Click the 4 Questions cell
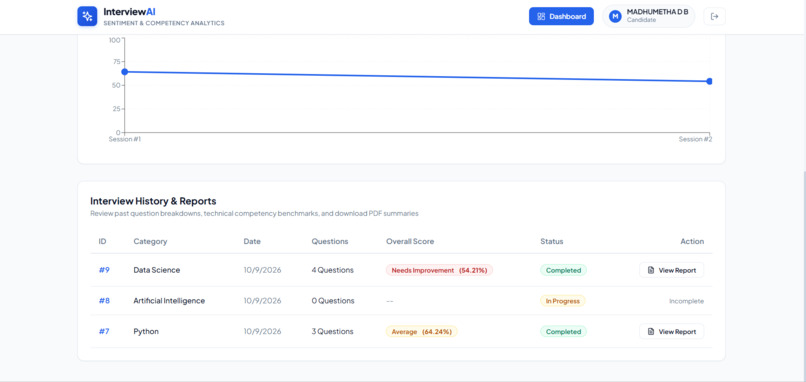This screenshot has width=806, height=382. pos(333,270)
